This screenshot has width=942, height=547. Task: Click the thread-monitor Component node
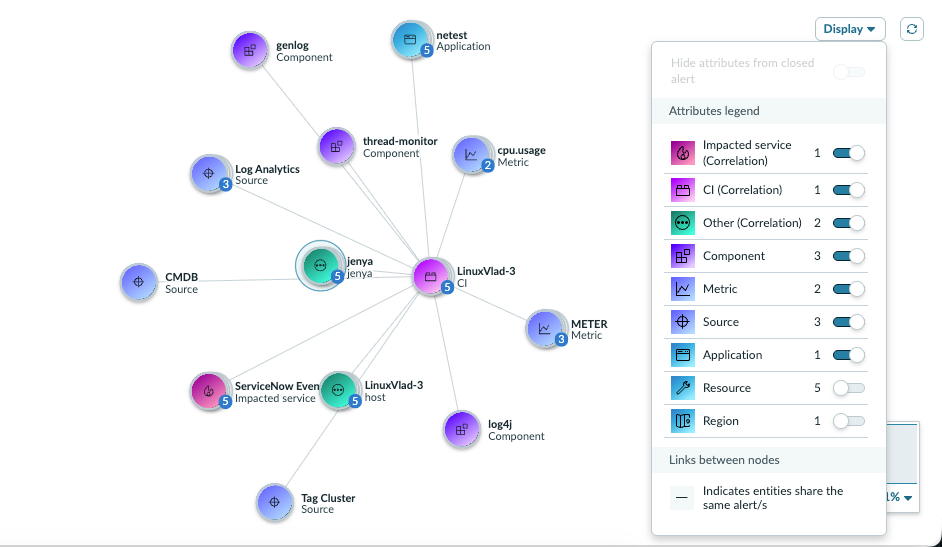tap(336, 146)
